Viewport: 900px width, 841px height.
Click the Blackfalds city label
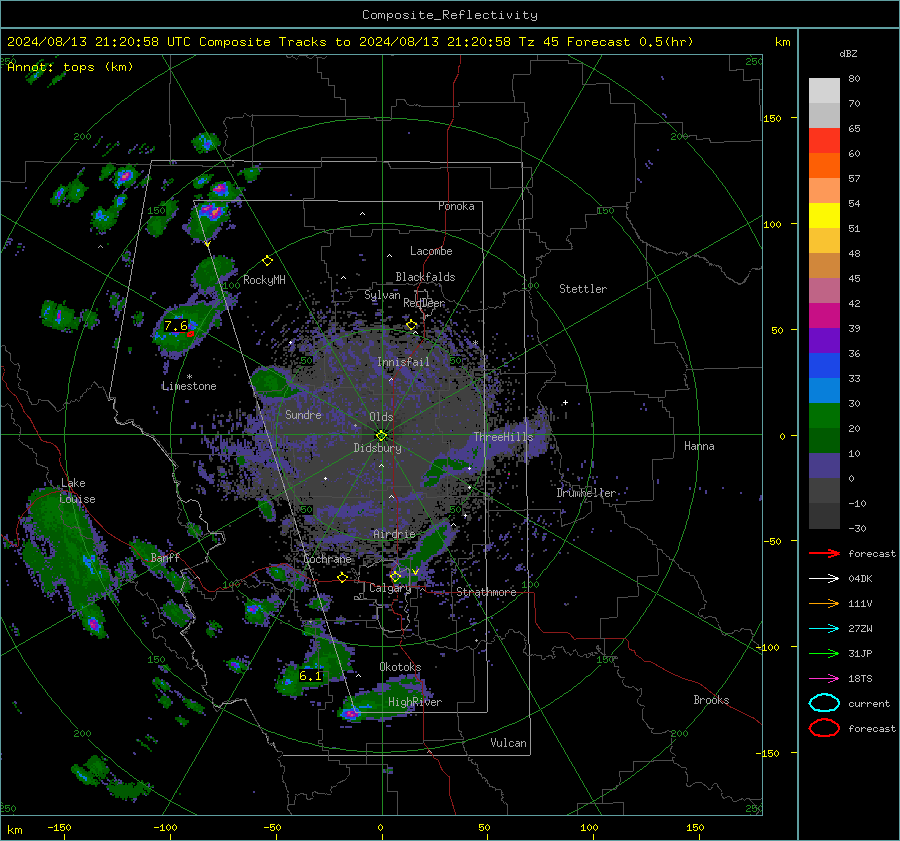click(x=425, y=277)
